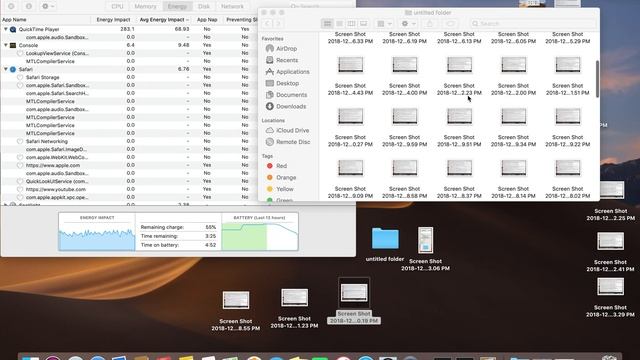This screenshot has height=360, width=640.
Task: Select the Yellow tag in the sidebar
Action: 284,189
